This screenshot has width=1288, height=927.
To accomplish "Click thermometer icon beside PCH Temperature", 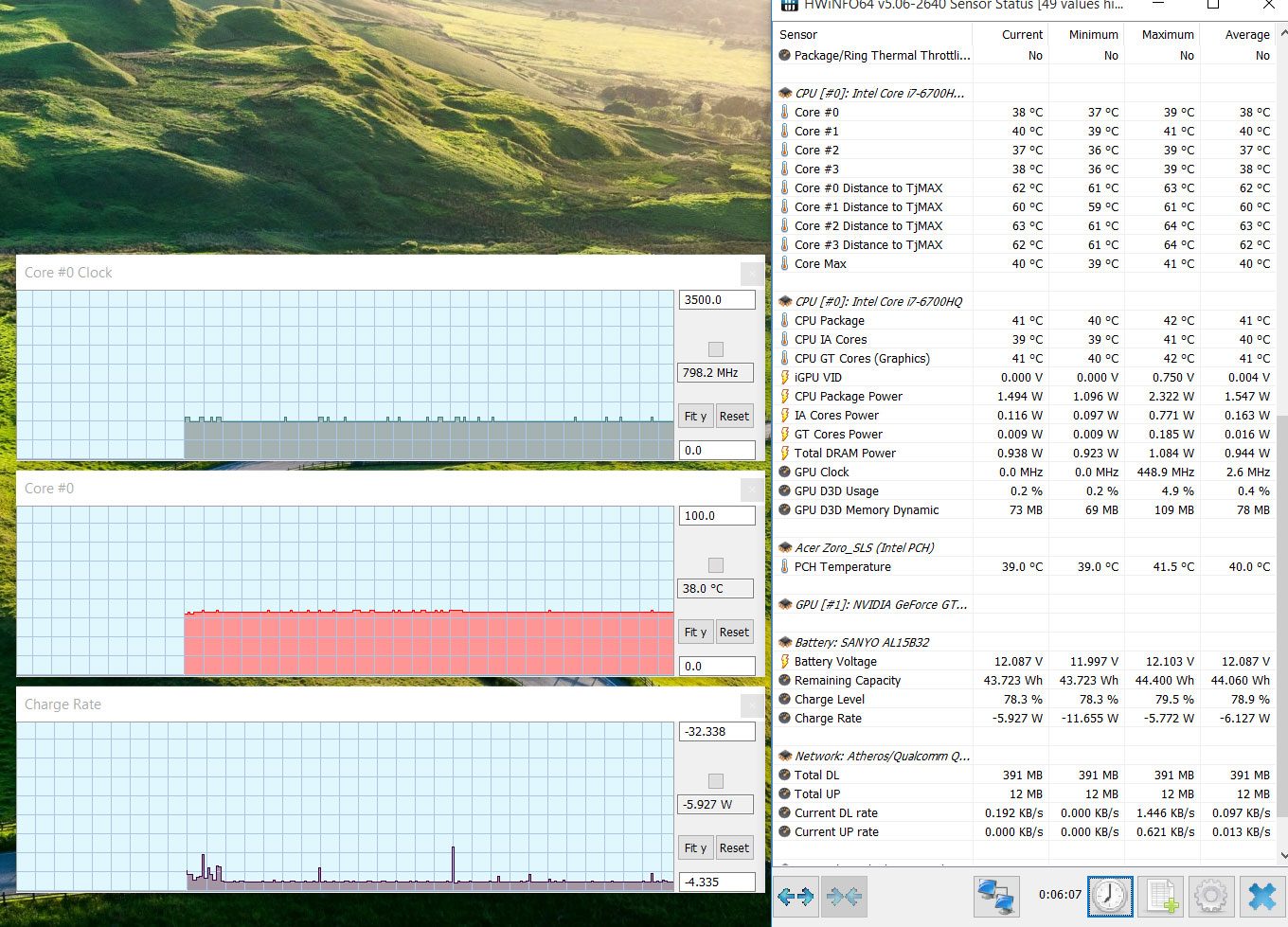I will coord(784,566).
